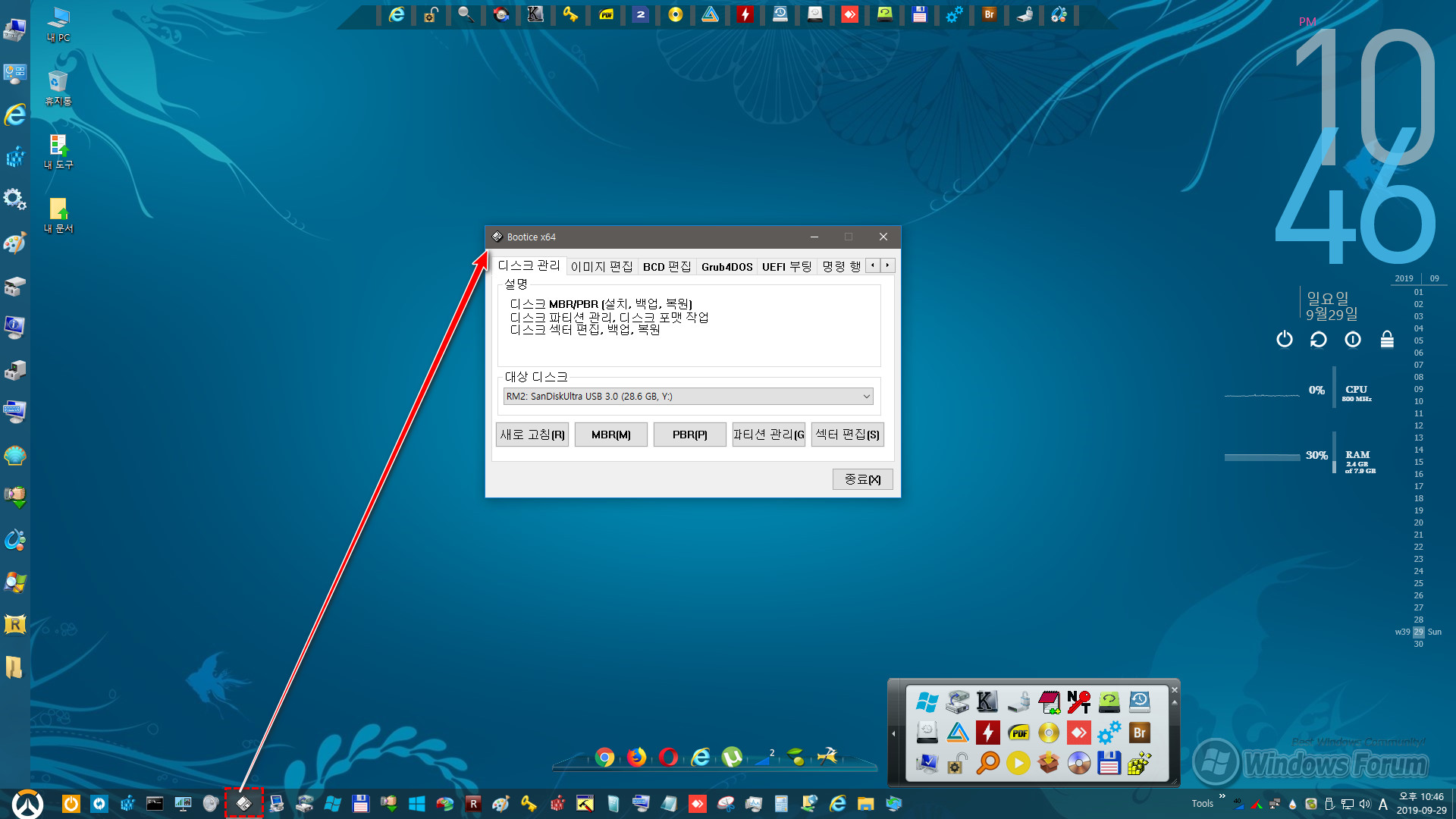Launch the gold disc icon in top dock
The width and height of the screenshot is (1456, 819).
(675, 14)
